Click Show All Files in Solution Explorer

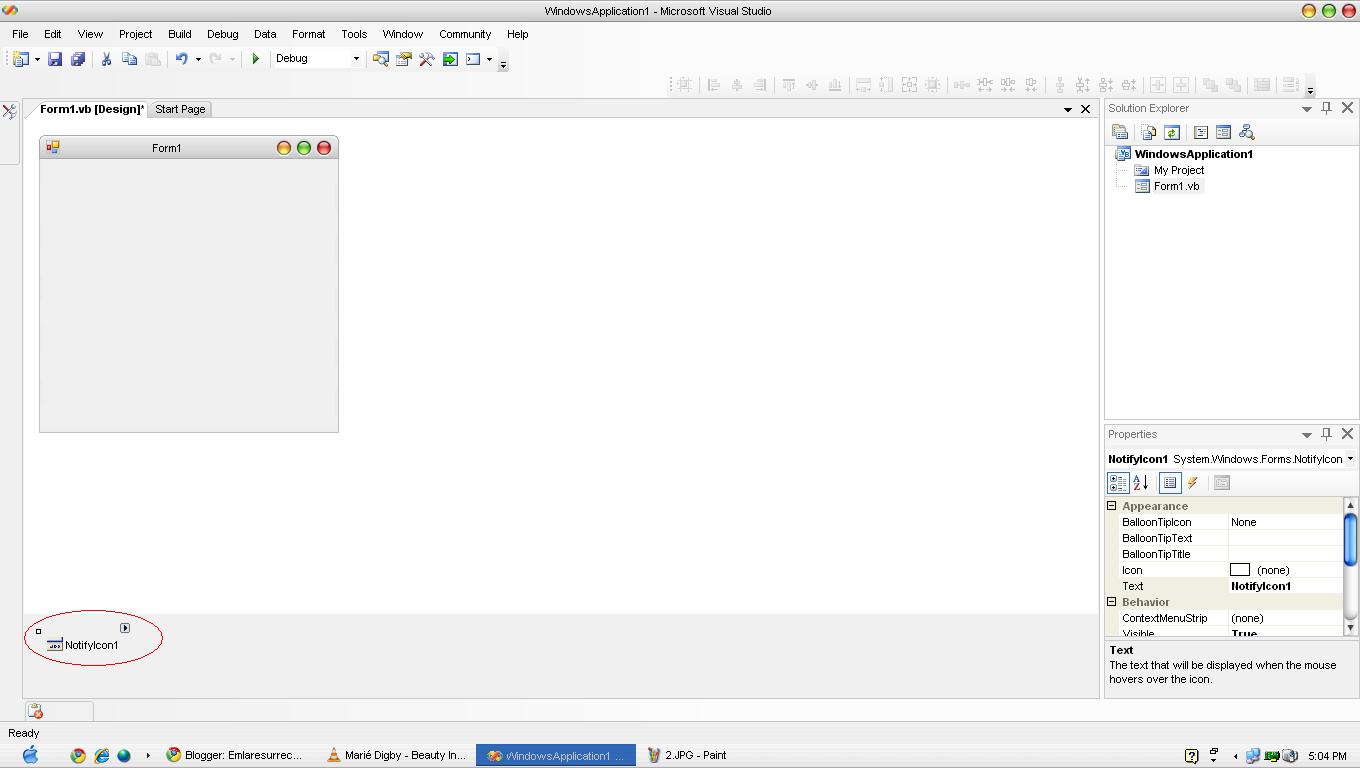click(x=1148, y=132)
